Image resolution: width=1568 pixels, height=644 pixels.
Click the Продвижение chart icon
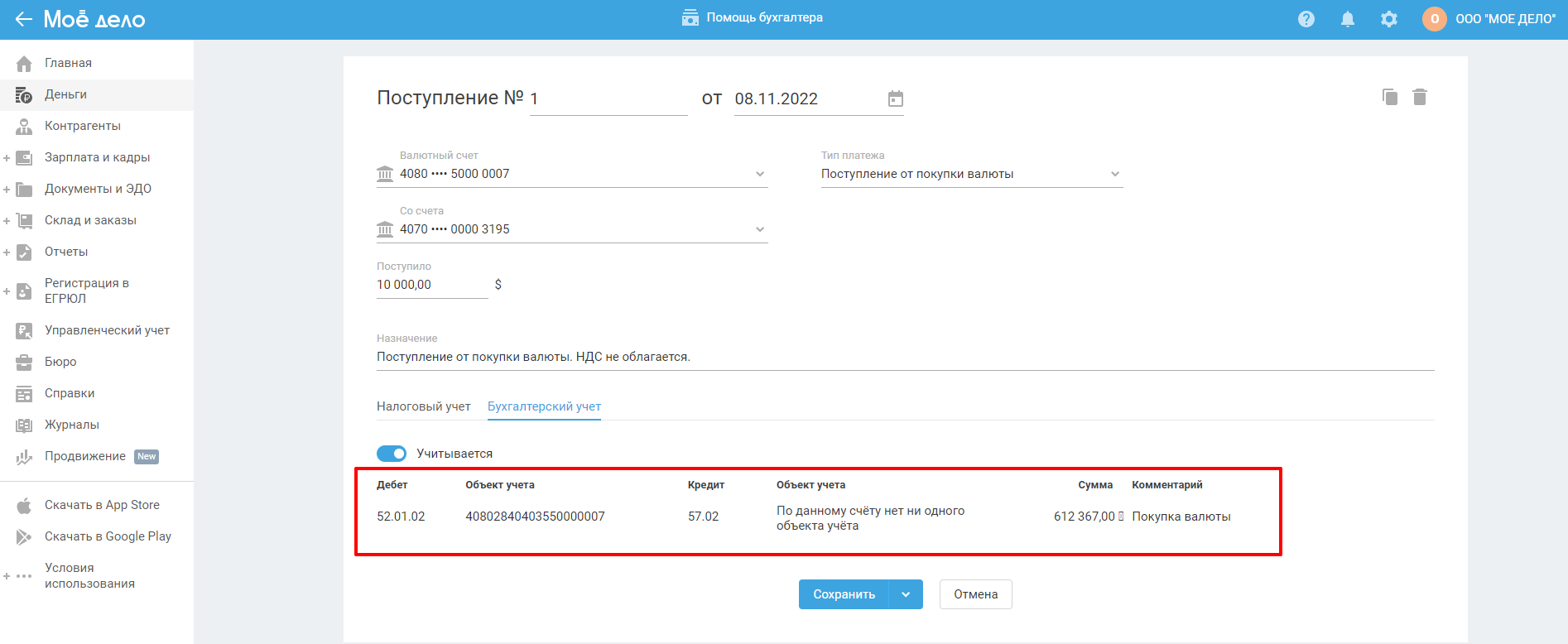(24, 457)
